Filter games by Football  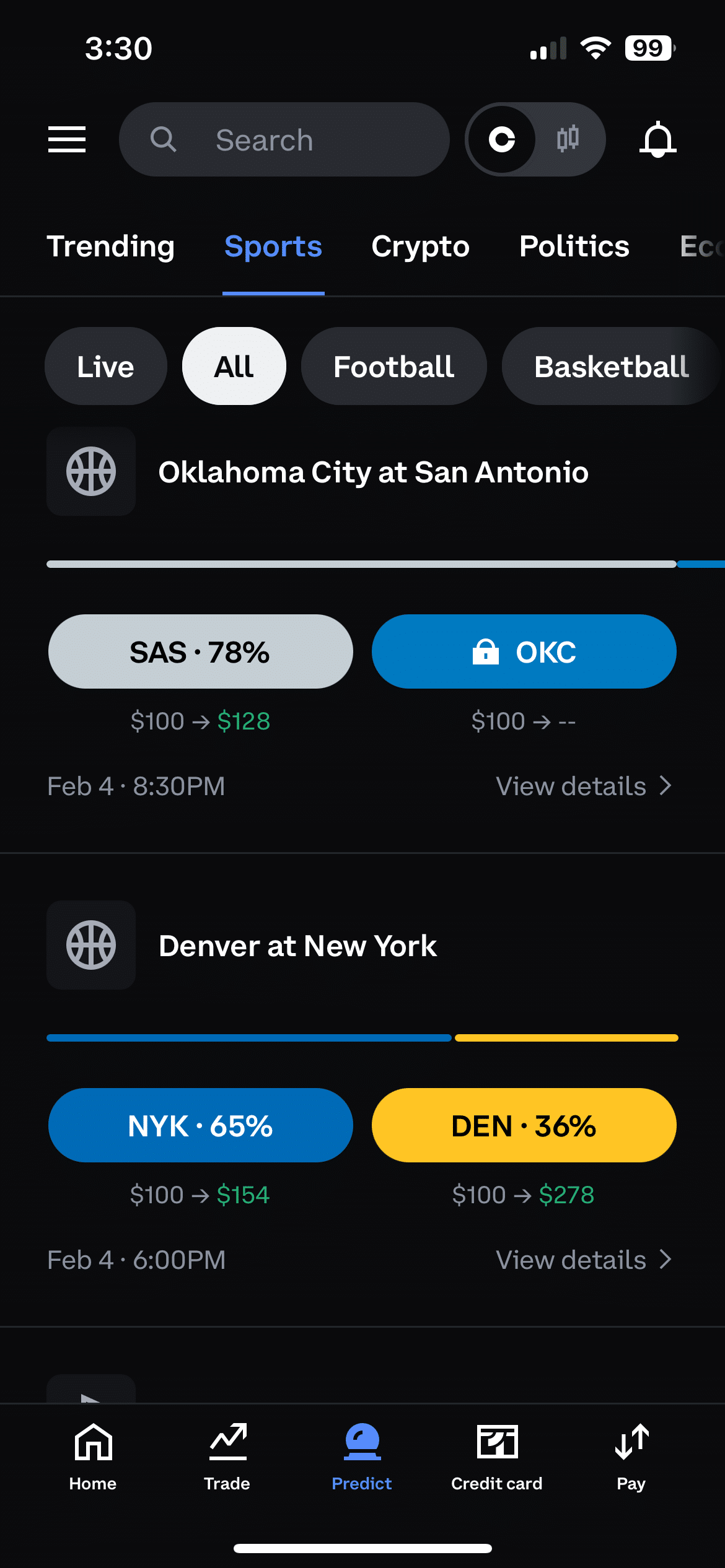pos(393,367)
